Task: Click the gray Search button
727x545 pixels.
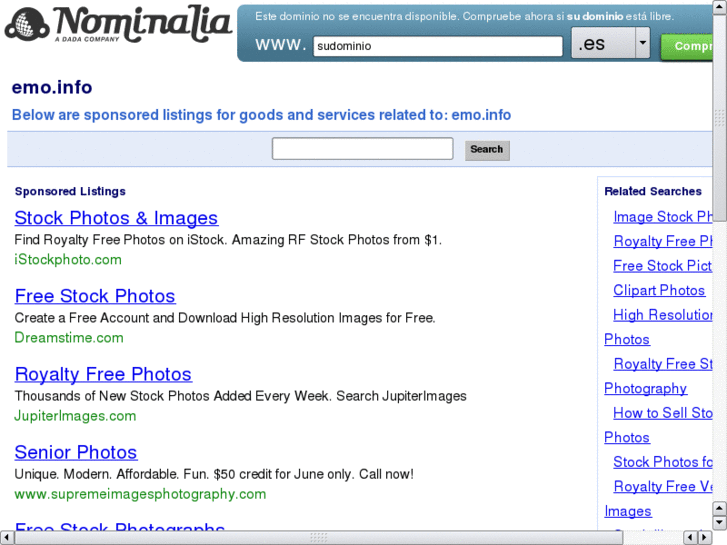Action: [487, 150]
